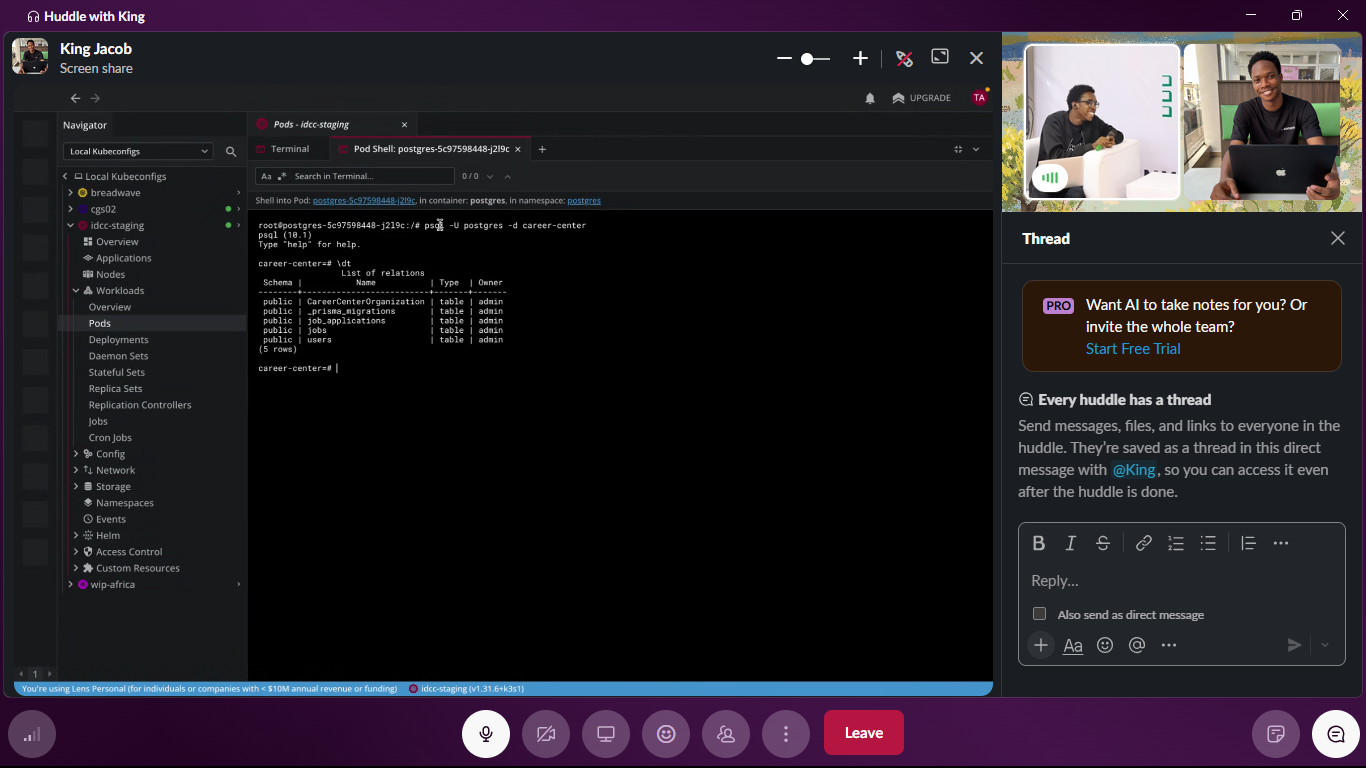Viewport: 1366px width, 768px height.
Task: Turn on the huddle camera
Action: [x=546, y=734]
